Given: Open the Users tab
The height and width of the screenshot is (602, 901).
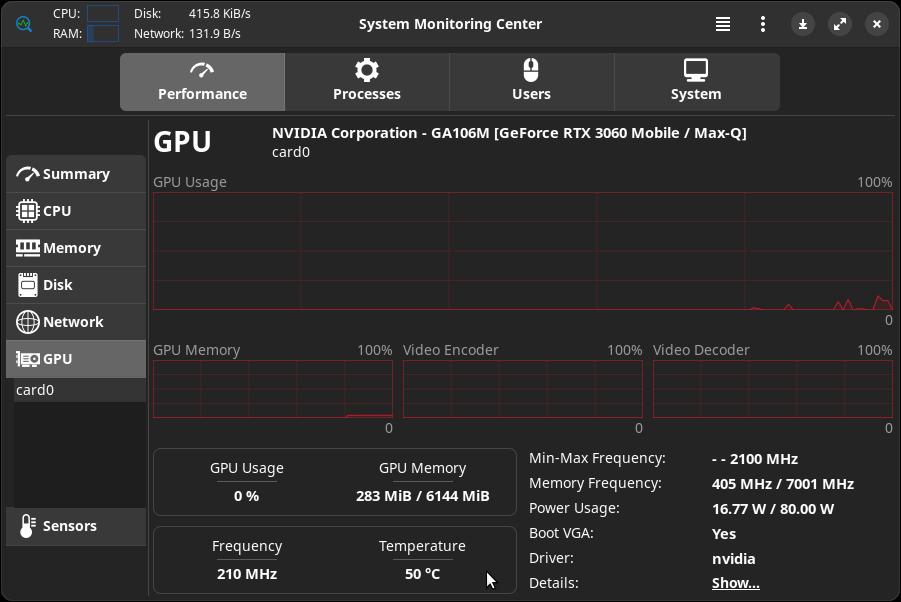Looking at the screenshot, I should (531, 81).
